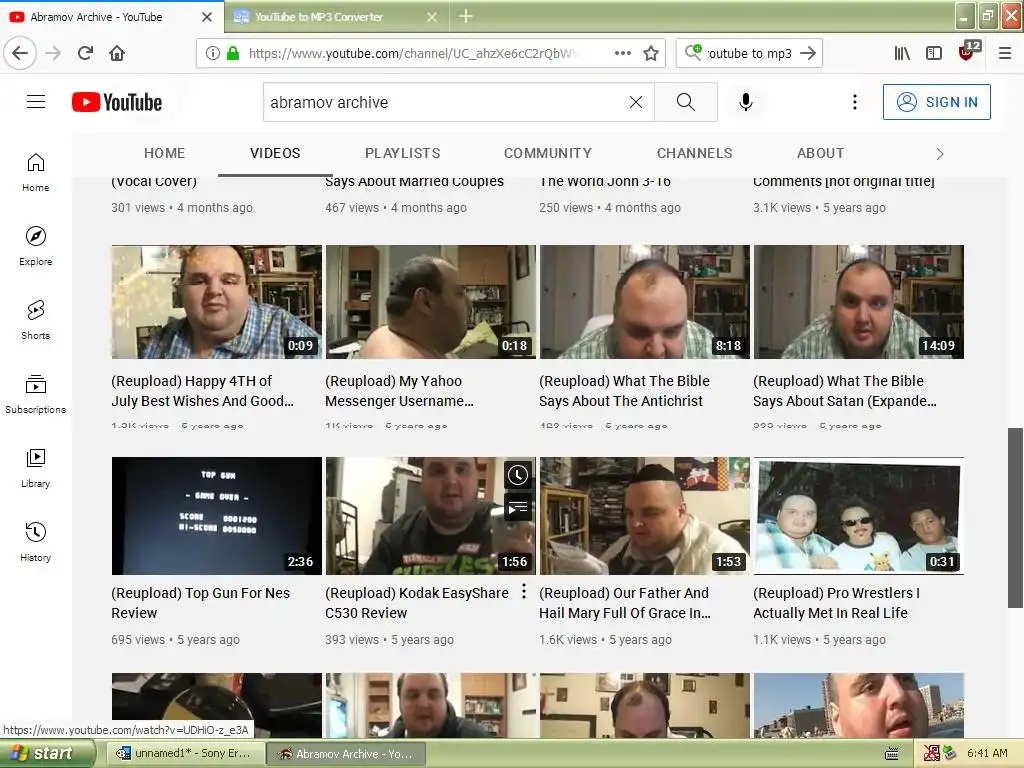Click the browser search box

pos(751,54)
